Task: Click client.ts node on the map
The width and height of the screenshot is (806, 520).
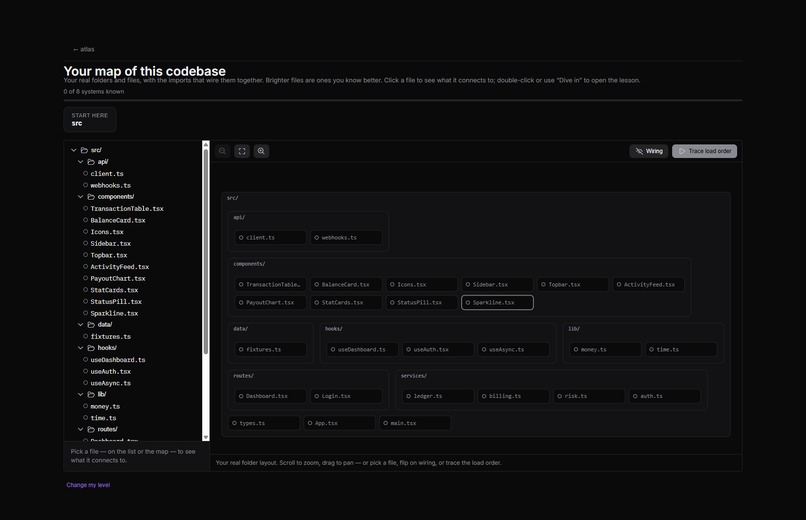Action: [270, 237]
